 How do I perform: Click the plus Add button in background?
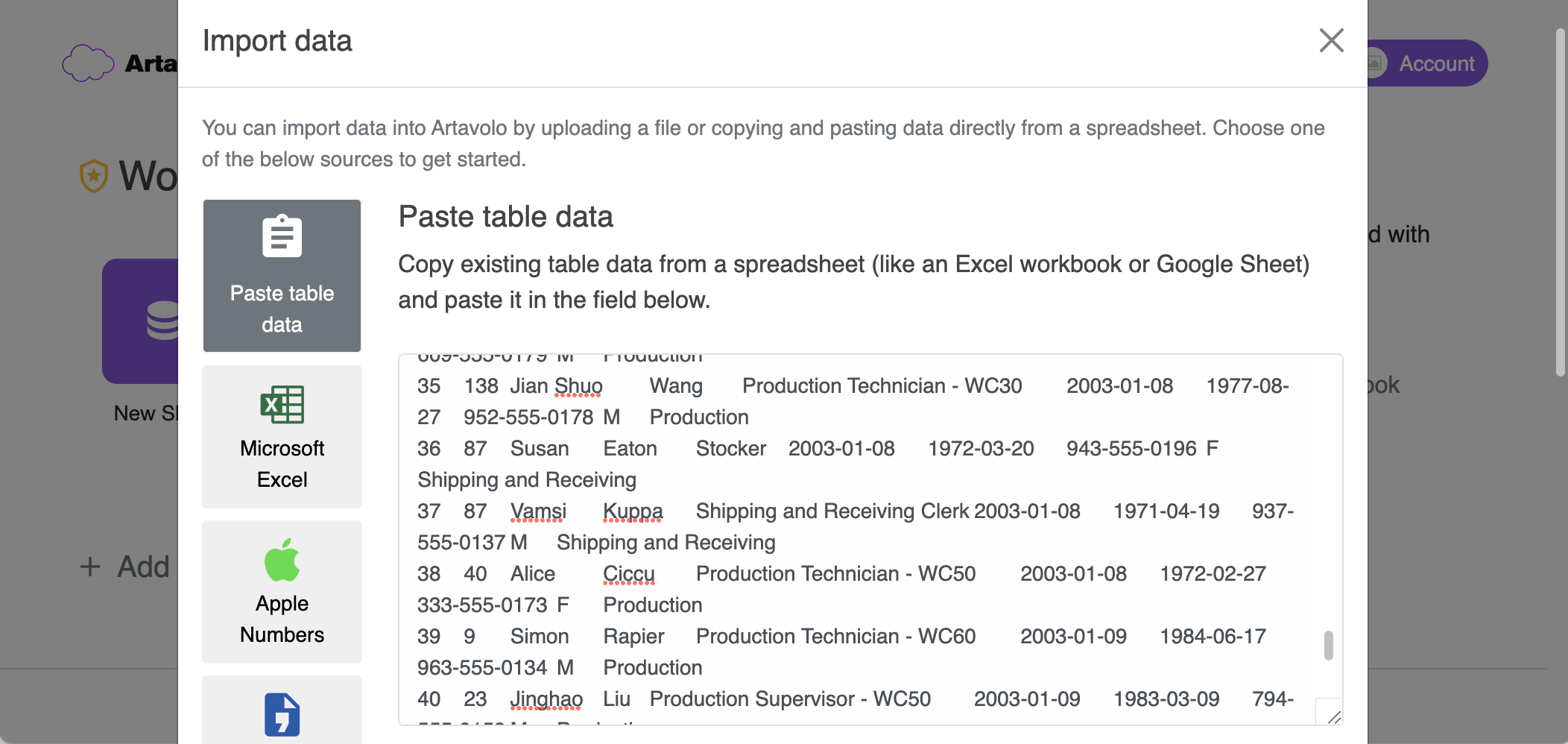[x=125, y=567]
